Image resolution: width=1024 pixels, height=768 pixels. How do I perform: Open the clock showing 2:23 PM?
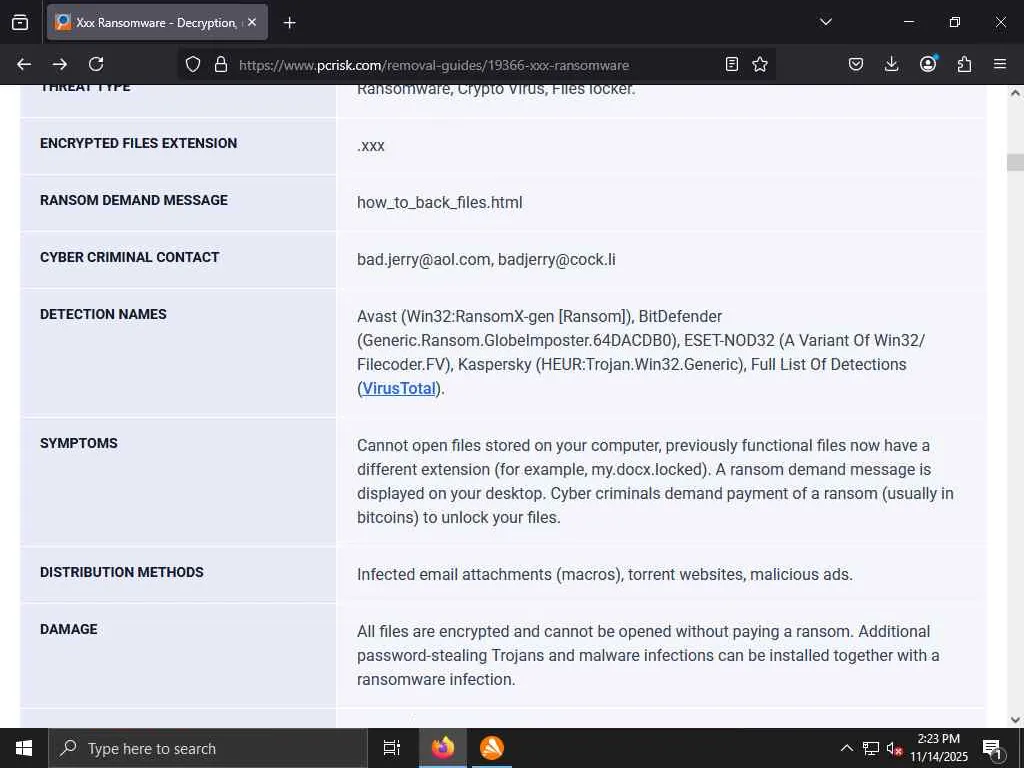[939, 748]
